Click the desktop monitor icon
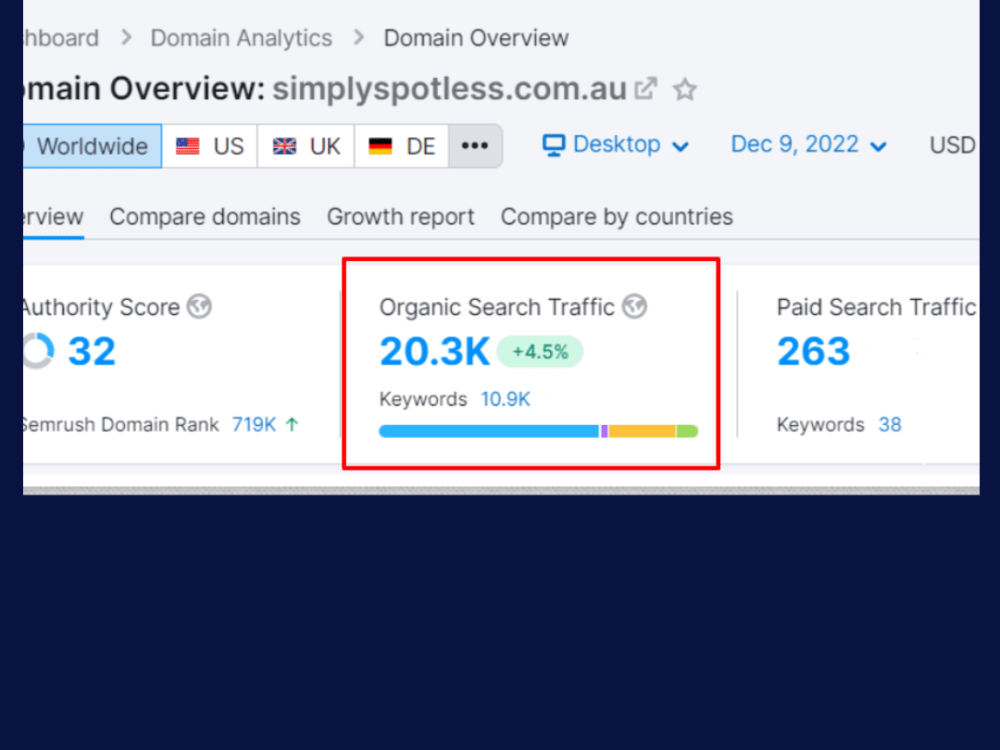This screenshot has height=750, width=1000. (554, 145)
